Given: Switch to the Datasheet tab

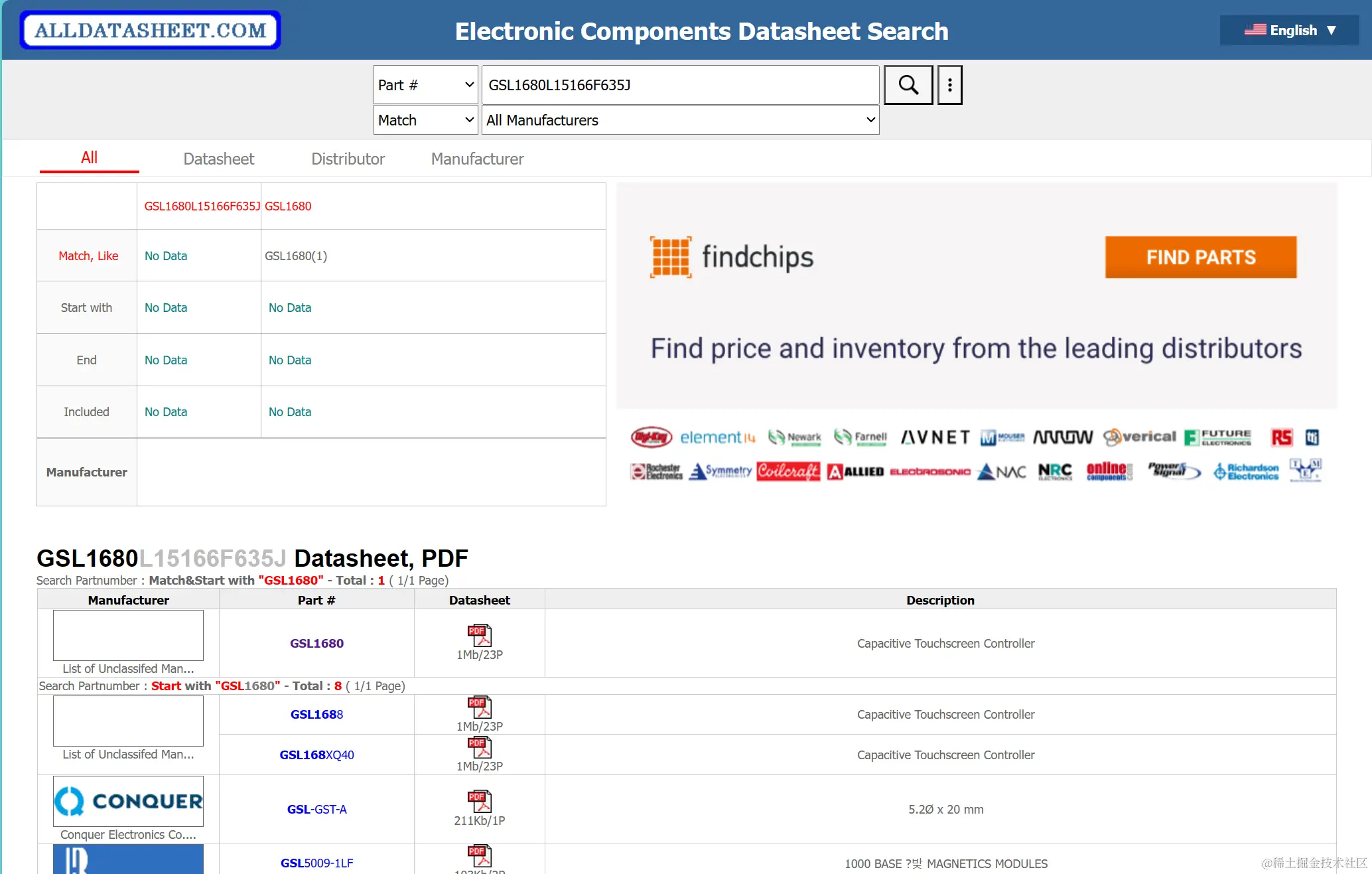Looking at the screenshot, I should [x=218, y=159].
